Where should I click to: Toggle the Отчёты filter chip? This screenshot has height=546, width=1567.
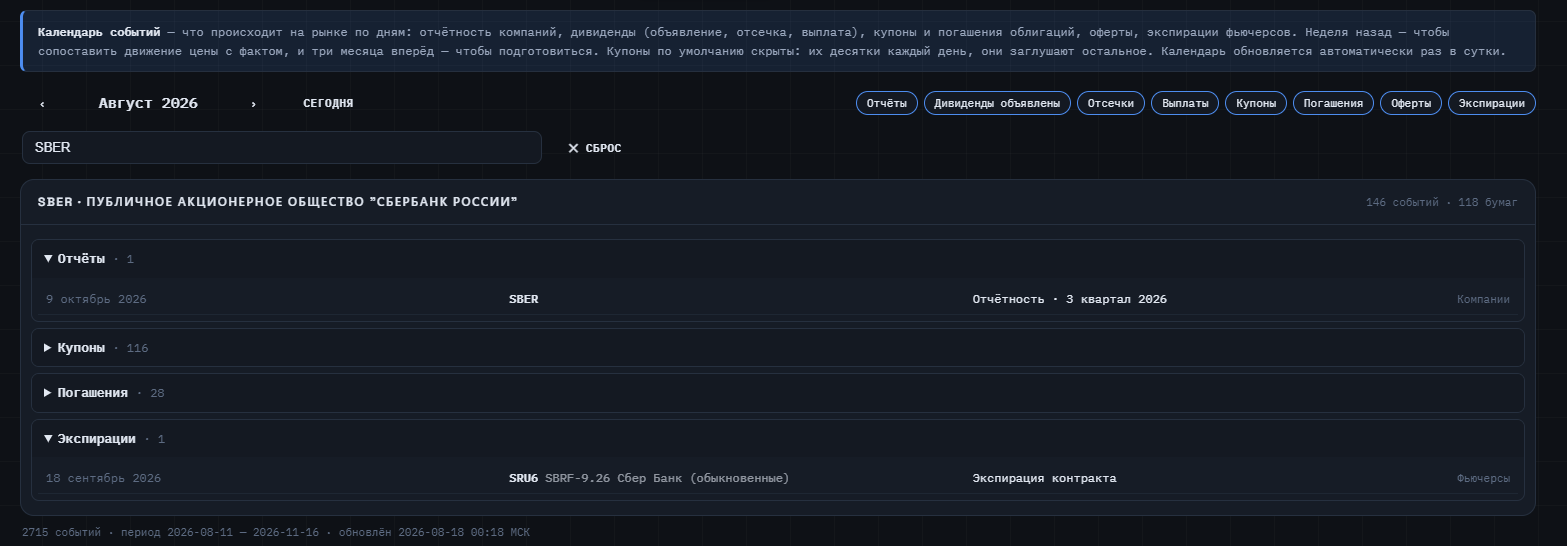click(886, 103)
